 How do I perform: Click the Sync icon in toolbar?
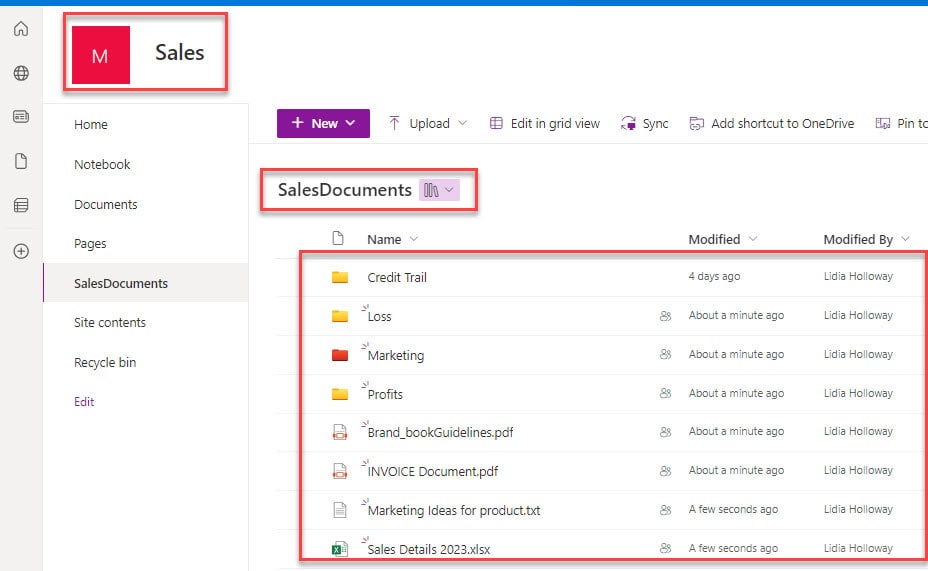click(x=628, y=123)
